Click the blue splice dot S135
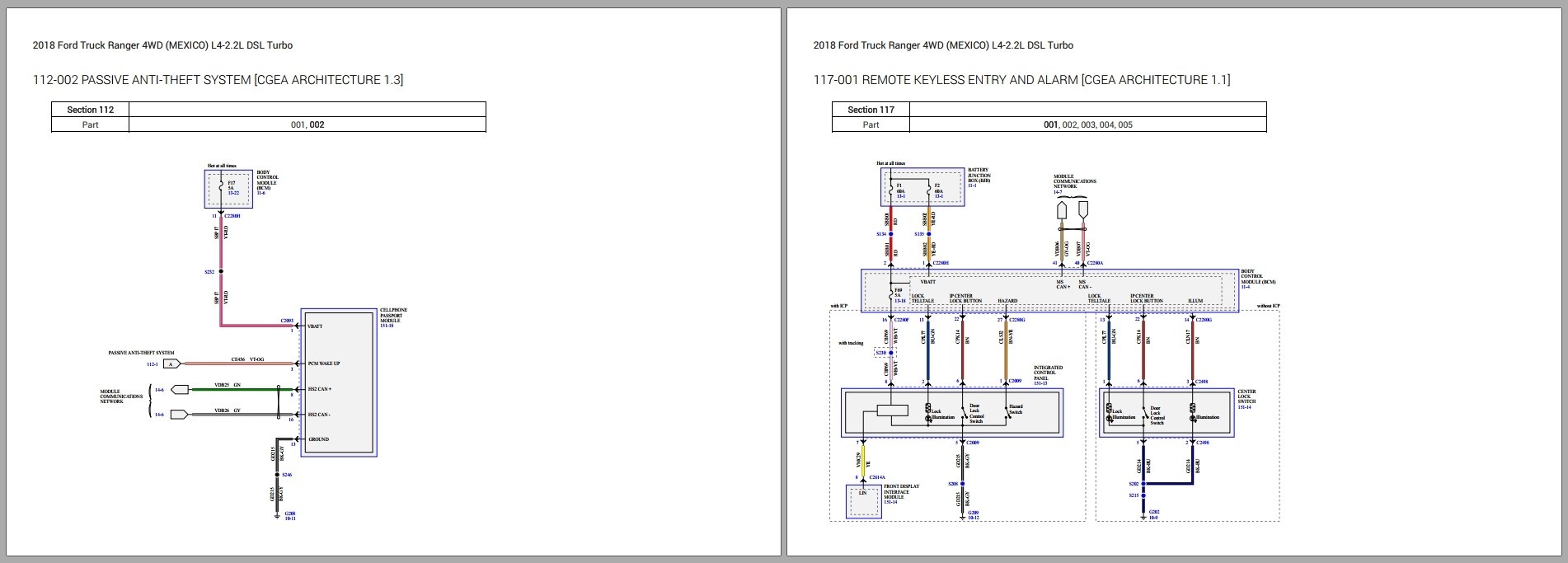1568x563 pixels. click(x=929, y=234)
